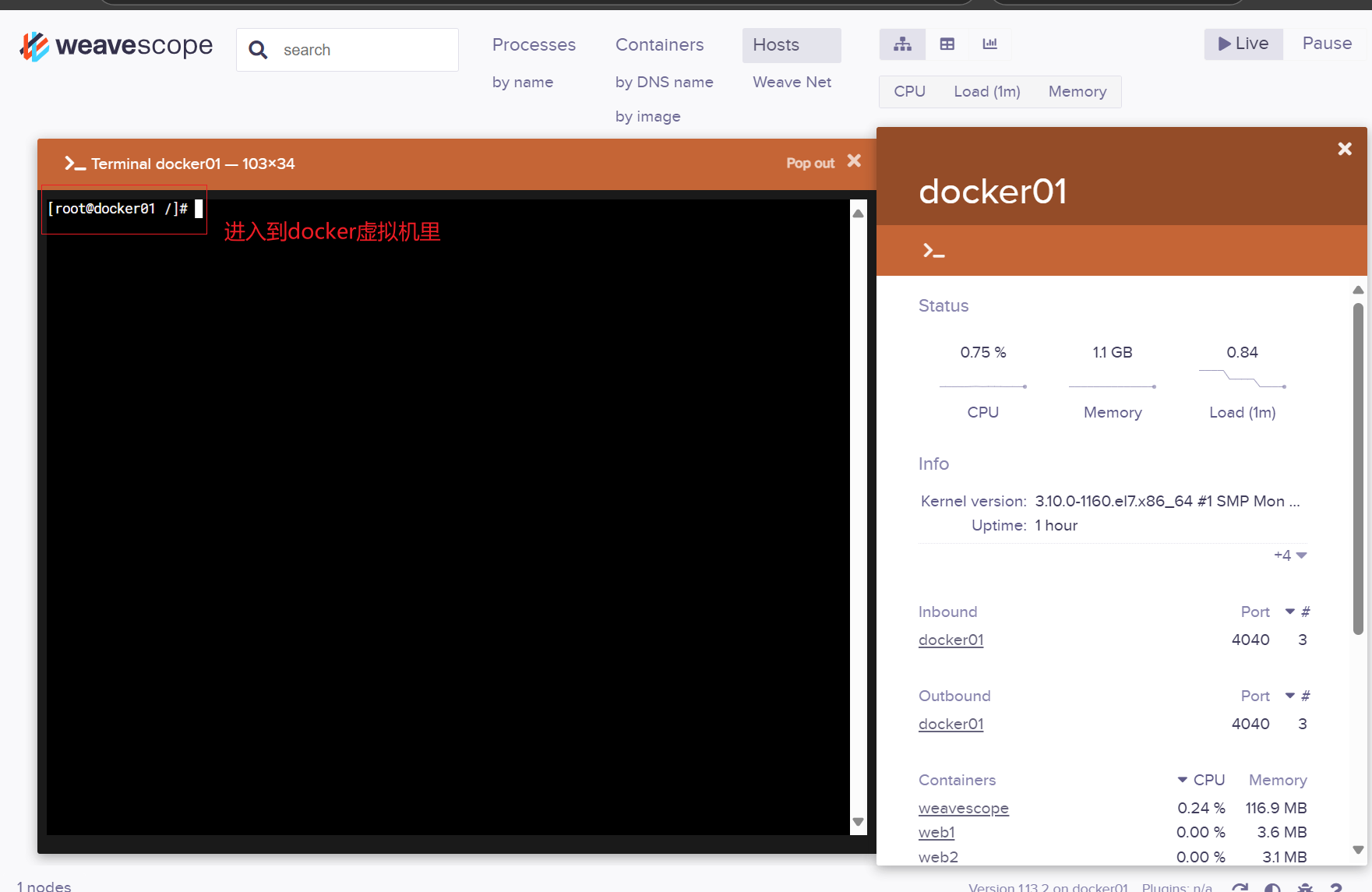
Task: Switch to table view icon
Action: coord(947,44)
